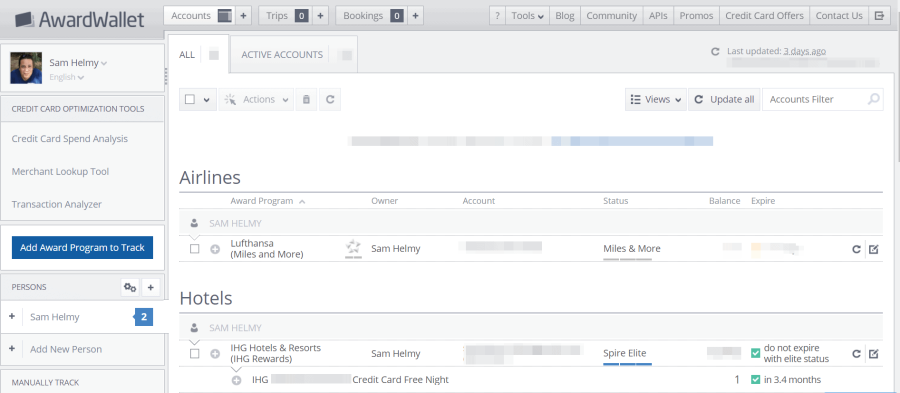Open the Bookings tab
Viewport: 900px width, 393px height.
[372, 16]
